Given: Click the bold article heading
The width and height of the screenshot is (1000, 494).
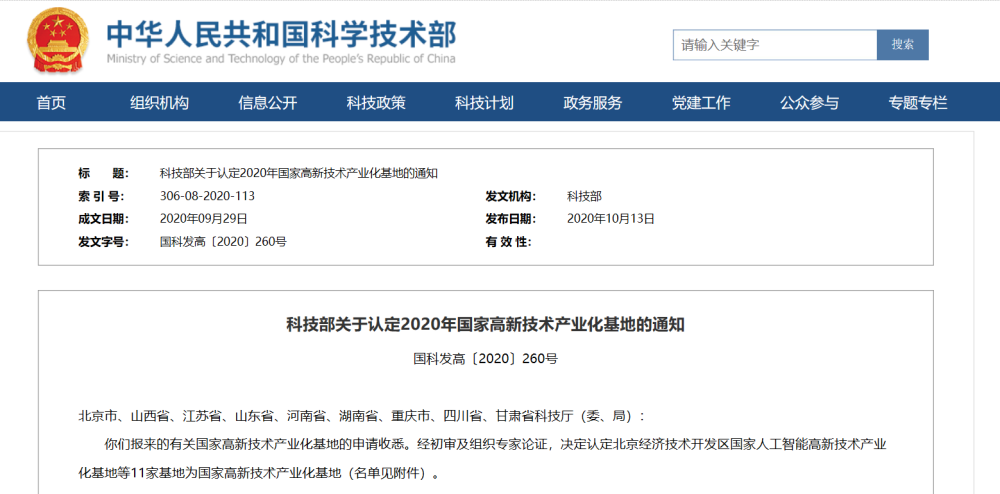Looking at the screenshot, I should pyautogui.click(x=485, y=324).
